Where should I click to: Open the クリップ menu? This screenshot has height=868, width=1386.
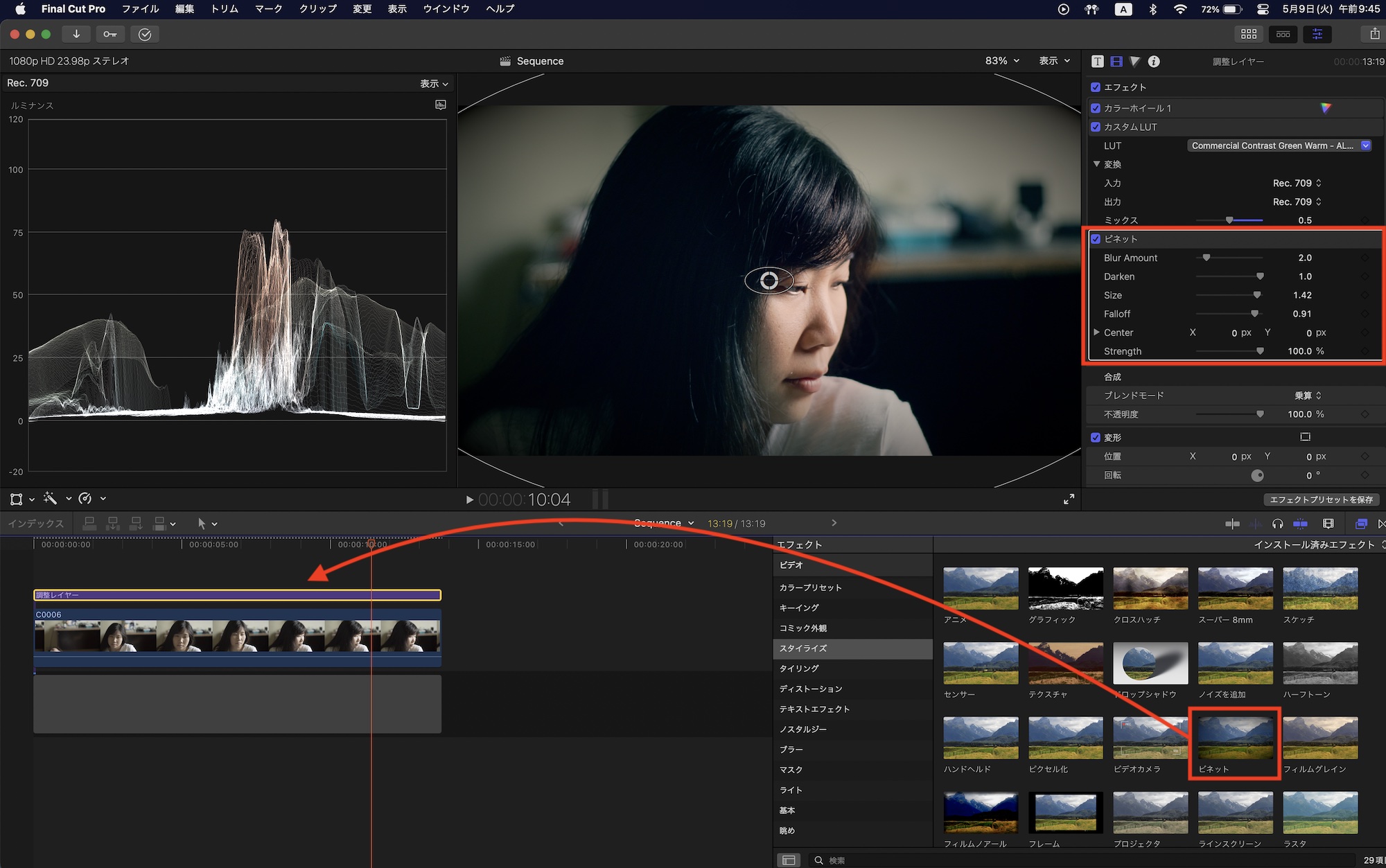pyautogui.click(x=317, y=9)
